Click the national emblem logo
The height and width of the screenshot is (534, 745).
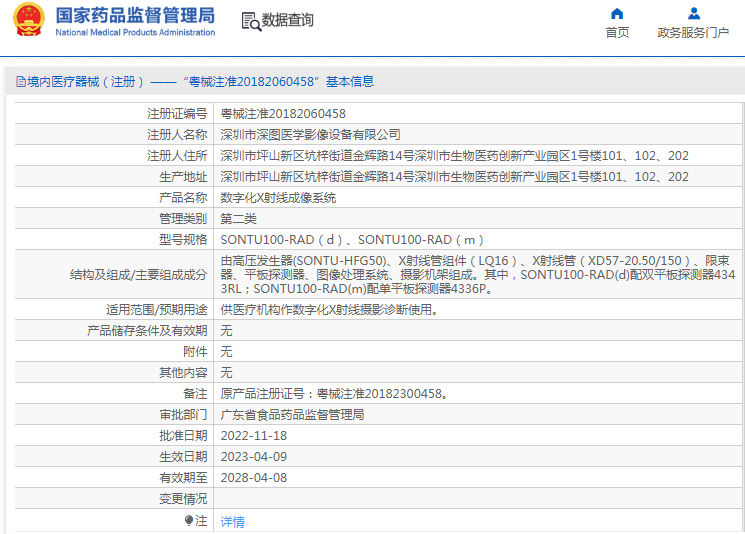tap(29, 19)
